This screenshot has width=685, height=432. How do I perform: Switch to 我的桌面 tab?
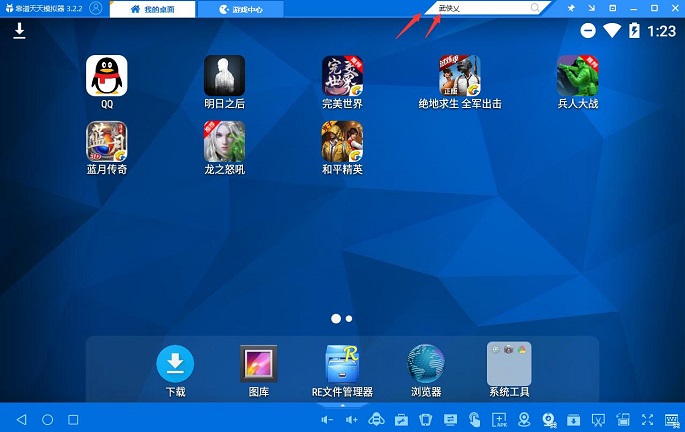click(152, 9)
